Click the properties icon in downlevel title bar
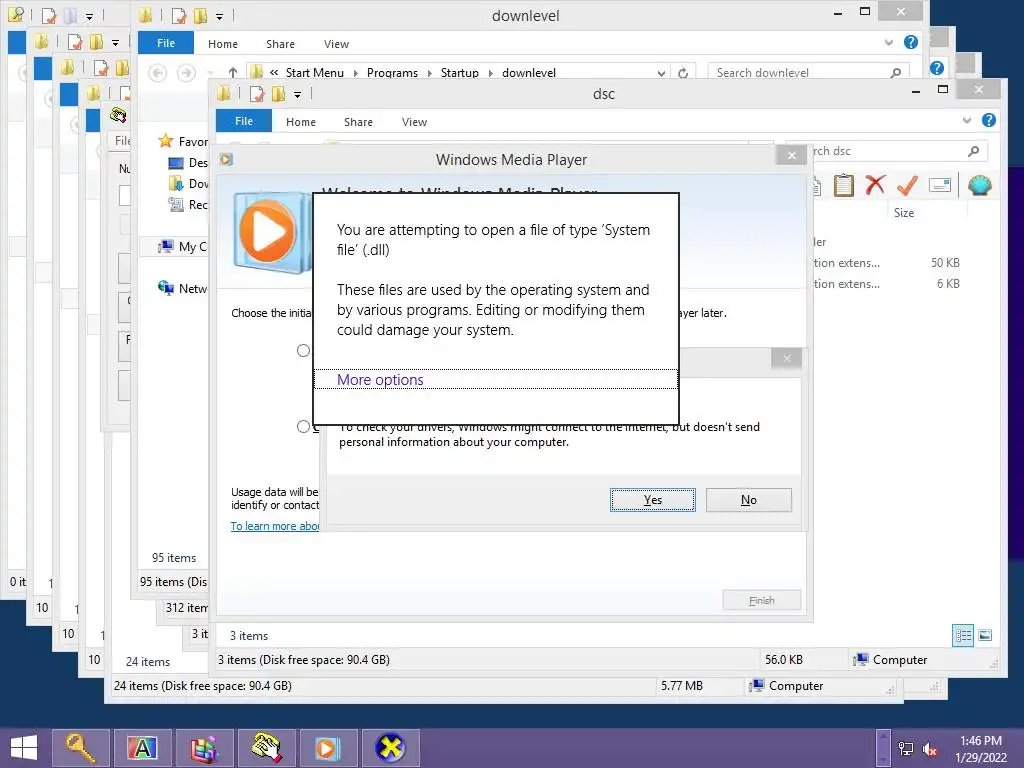 click(179, 16)
